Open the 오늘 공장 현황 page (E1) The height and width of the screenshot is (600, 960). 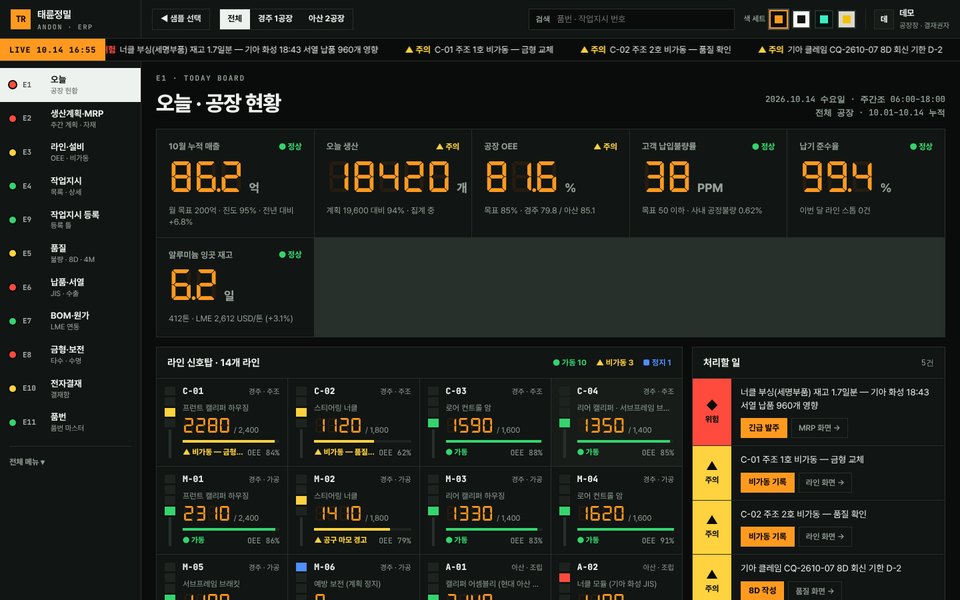(70, 84)
